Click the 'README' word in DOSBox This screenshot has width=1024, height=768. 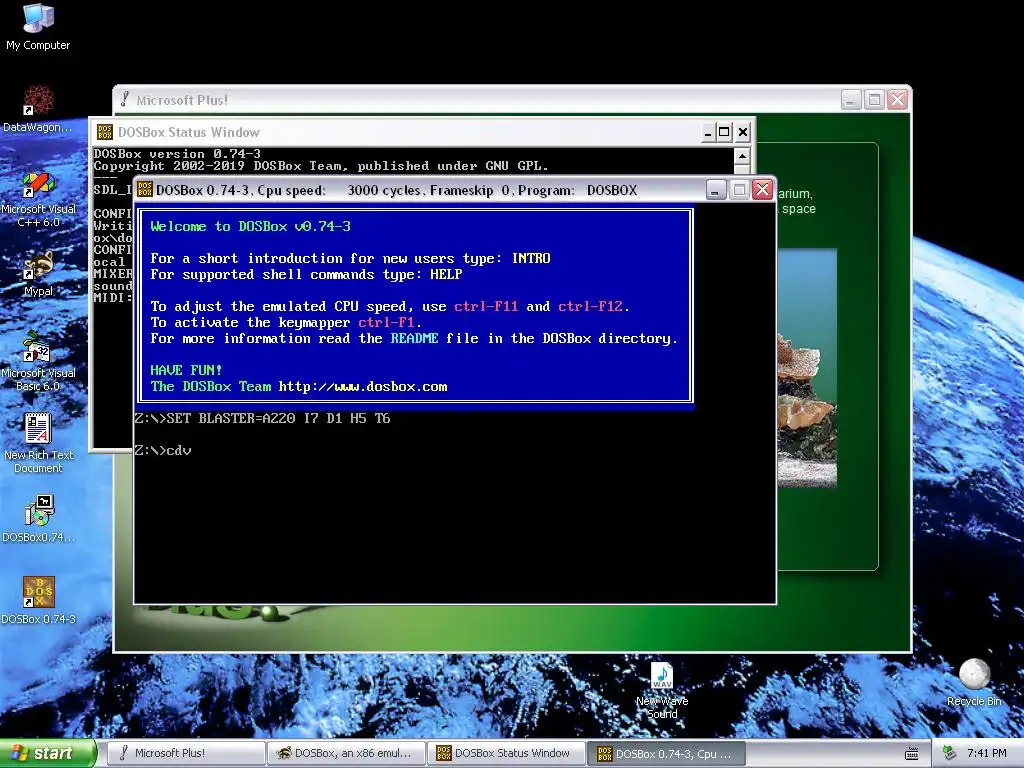(415, 338)
